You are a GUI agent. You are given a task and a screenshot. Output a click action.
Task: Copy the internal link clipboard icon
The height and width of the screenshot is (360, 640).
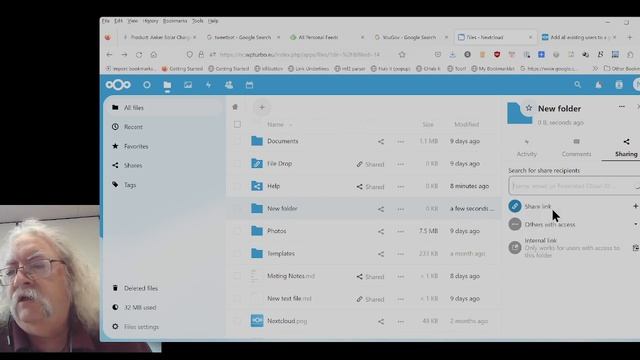(636, 248)
